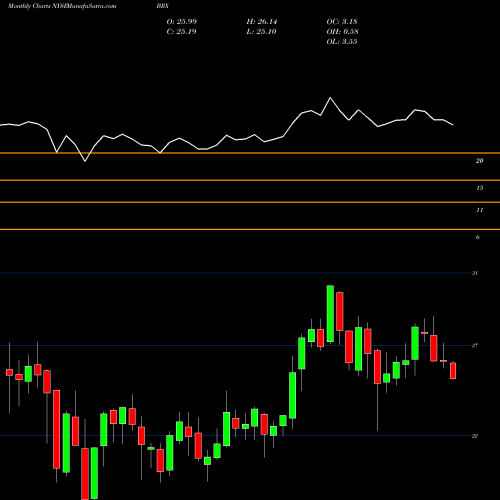Click the price axis label '22'
This screenshot has width=500, height=500.
(475, 436)
